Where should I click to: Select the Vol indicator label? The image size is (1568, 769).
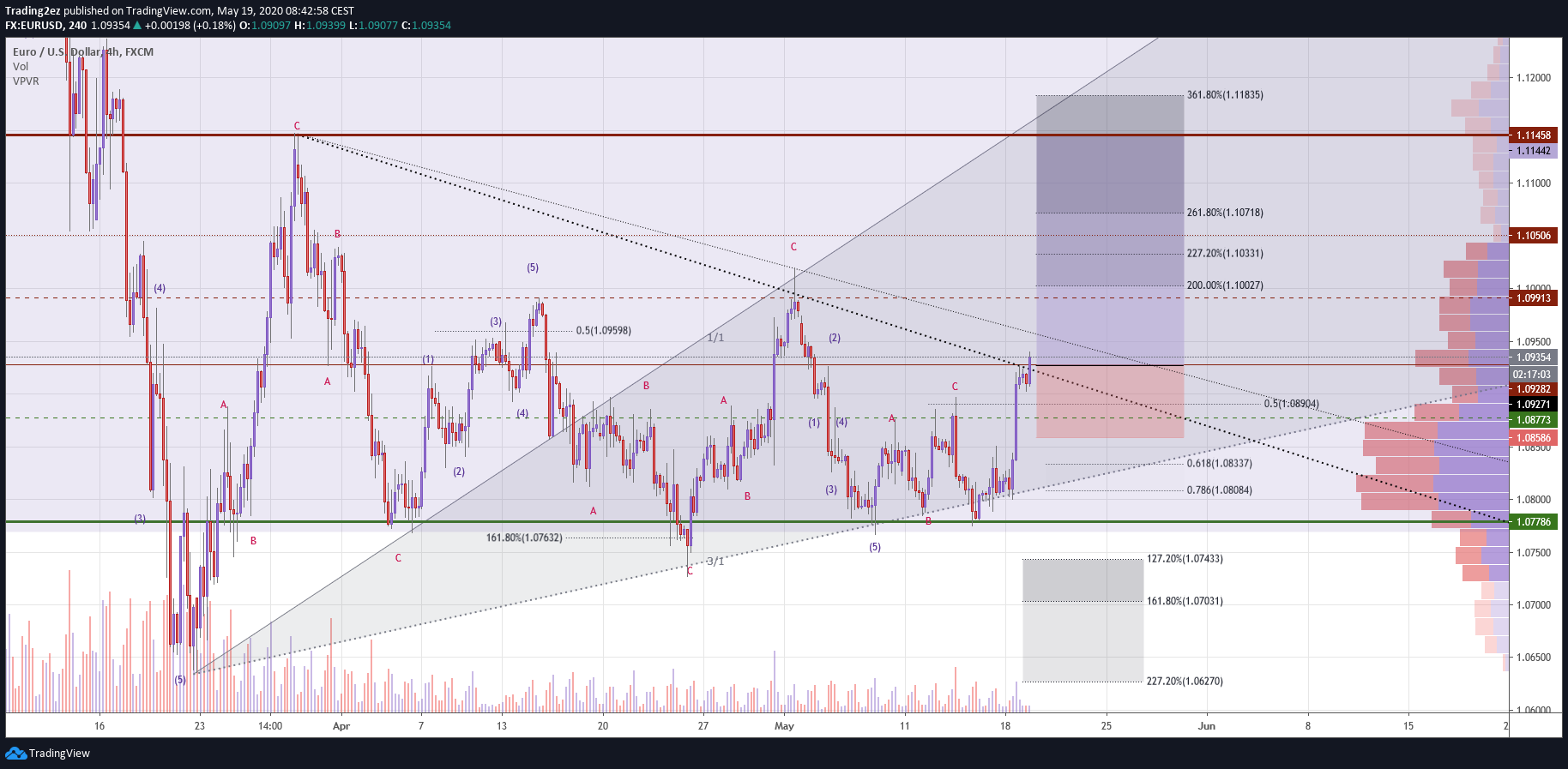[21, 67]
